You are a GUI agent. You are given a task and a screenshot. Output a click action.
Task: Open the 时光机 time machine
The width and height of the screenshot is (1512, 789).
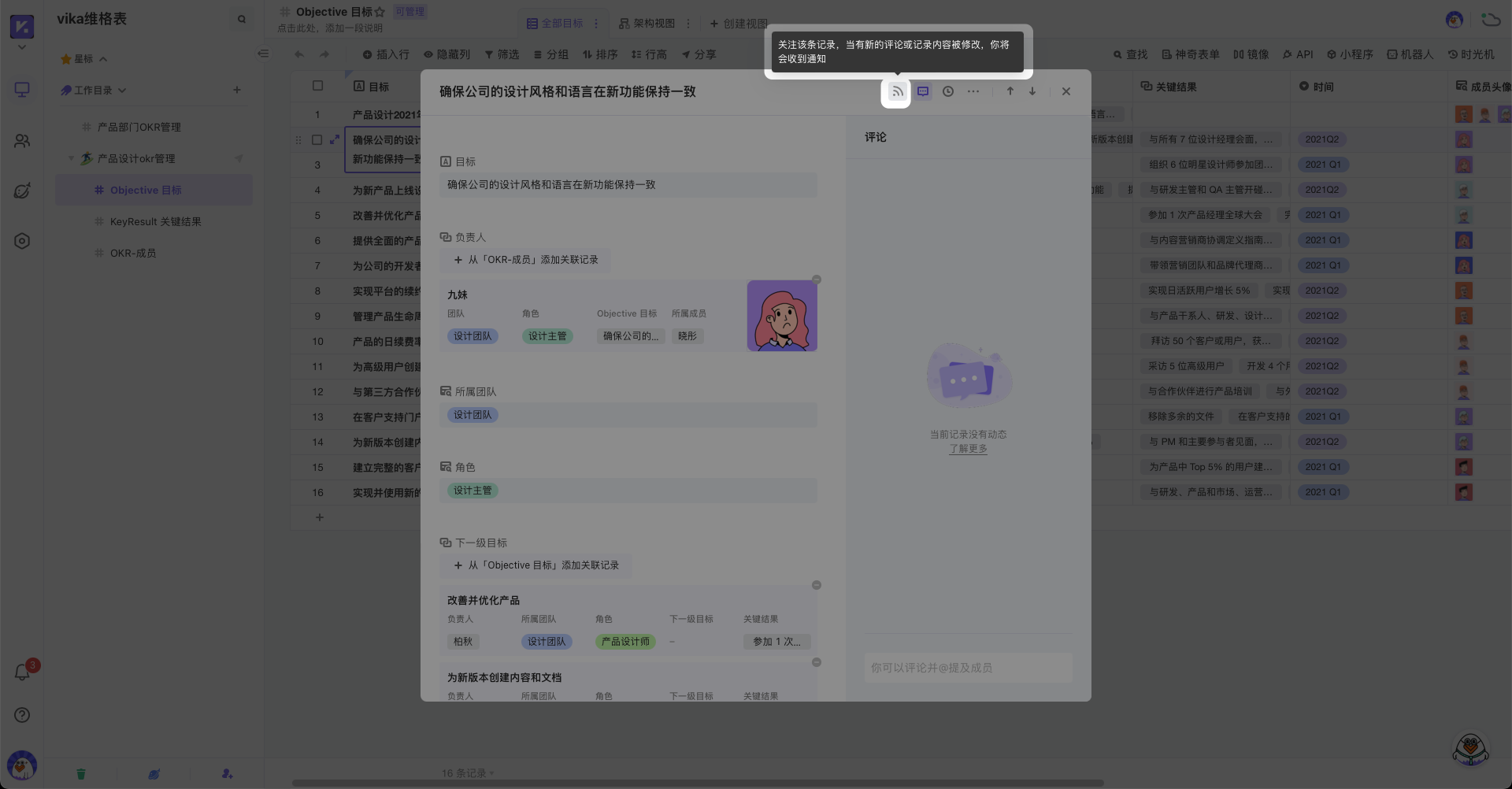(x=1470, y=54)
